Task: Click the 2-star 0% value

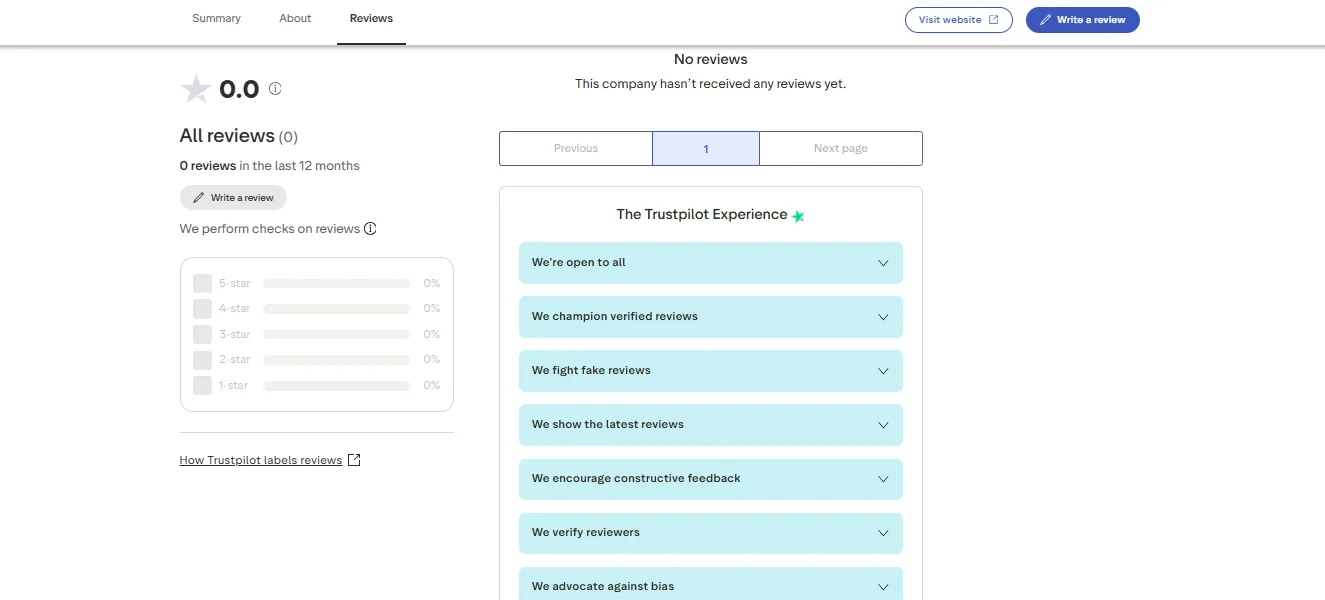Action: (x=432, y=360)
